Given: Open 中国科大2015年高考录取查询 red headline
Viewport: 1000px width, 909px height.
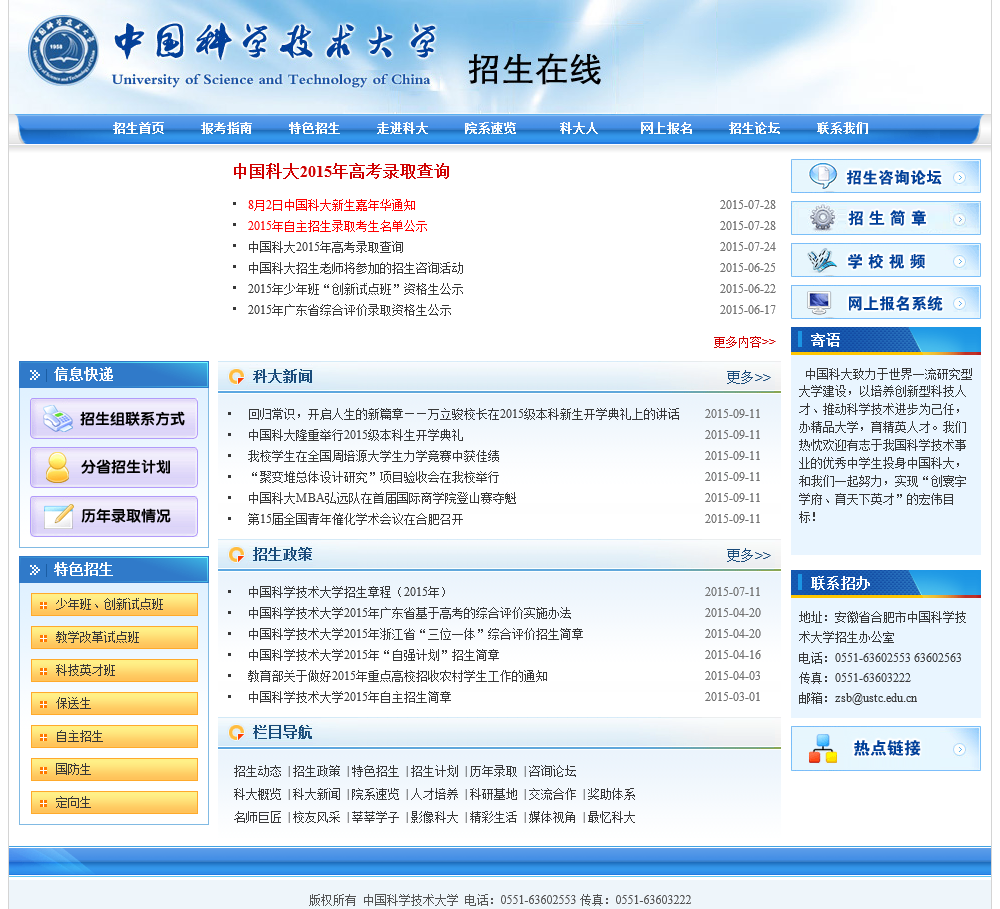Looking at the screenshot, I should tap(341, 172).
